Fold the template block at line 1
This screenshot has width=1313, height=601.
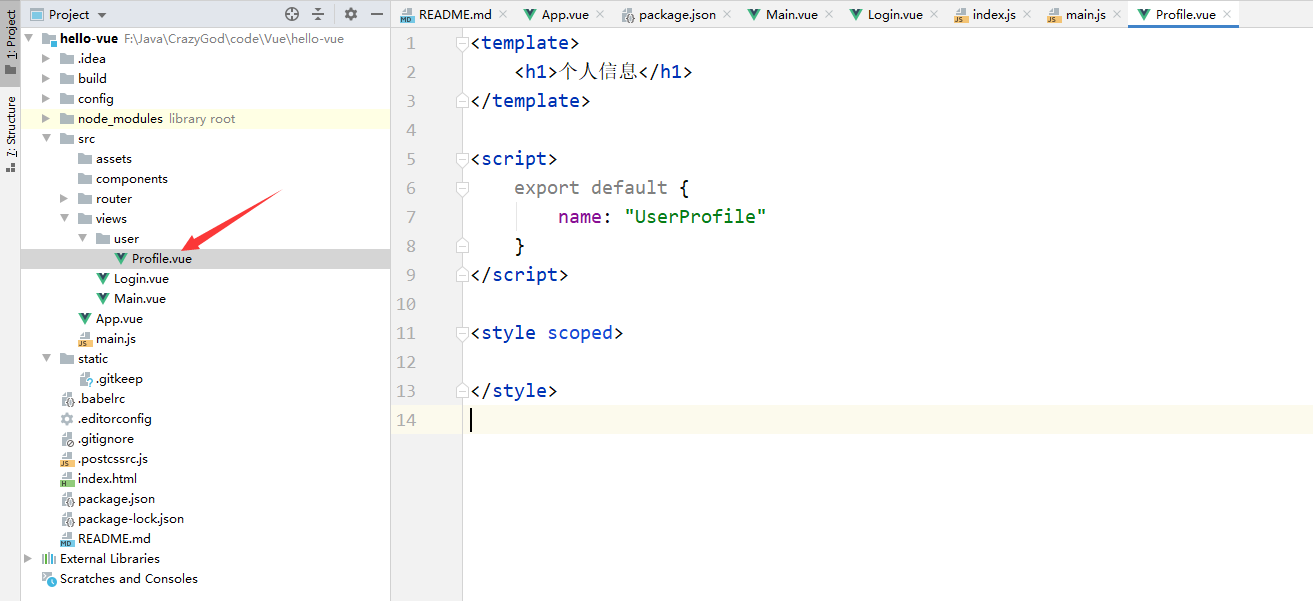pyautogui.click(x=461, y=43)
